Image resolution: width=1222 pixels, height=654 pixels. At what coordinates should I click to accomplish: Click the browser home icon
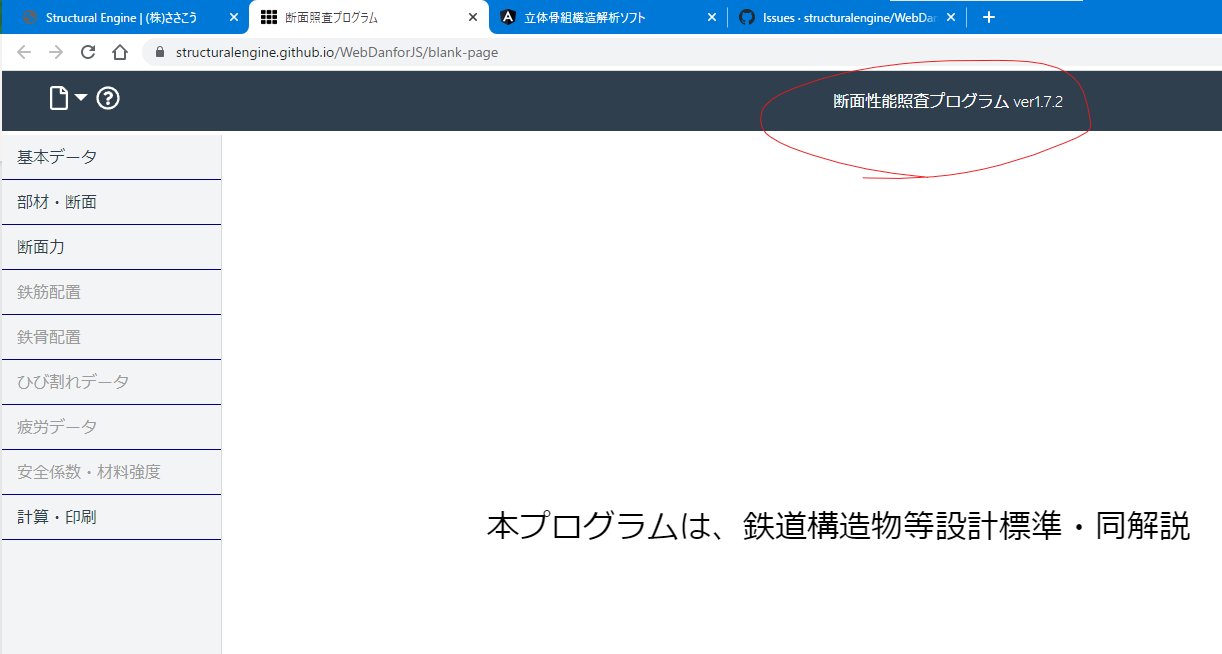click(x=119, y=52)
